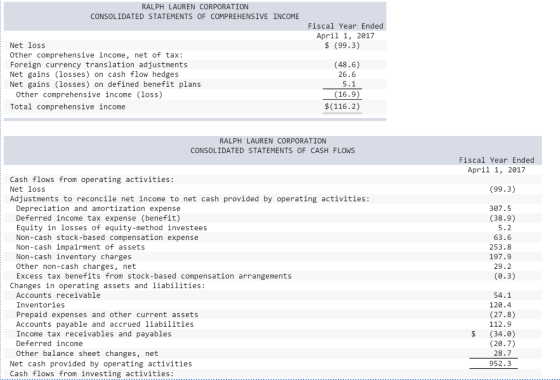The width and height of the screenshot is (560, 380).
Task: Click the 307.5 depreciation value
Action: pyautogui.click(x=500, y=209)
